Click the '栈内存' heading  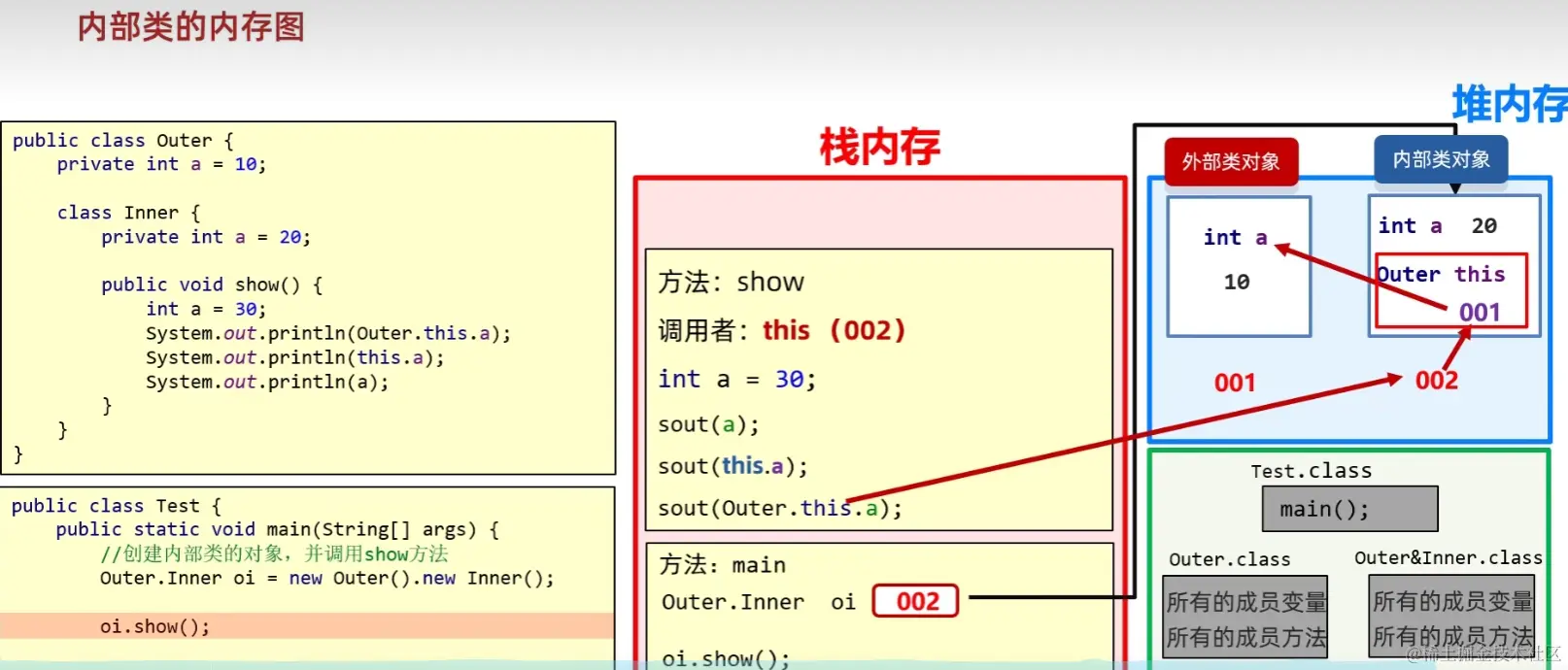[x=880, y=148]
